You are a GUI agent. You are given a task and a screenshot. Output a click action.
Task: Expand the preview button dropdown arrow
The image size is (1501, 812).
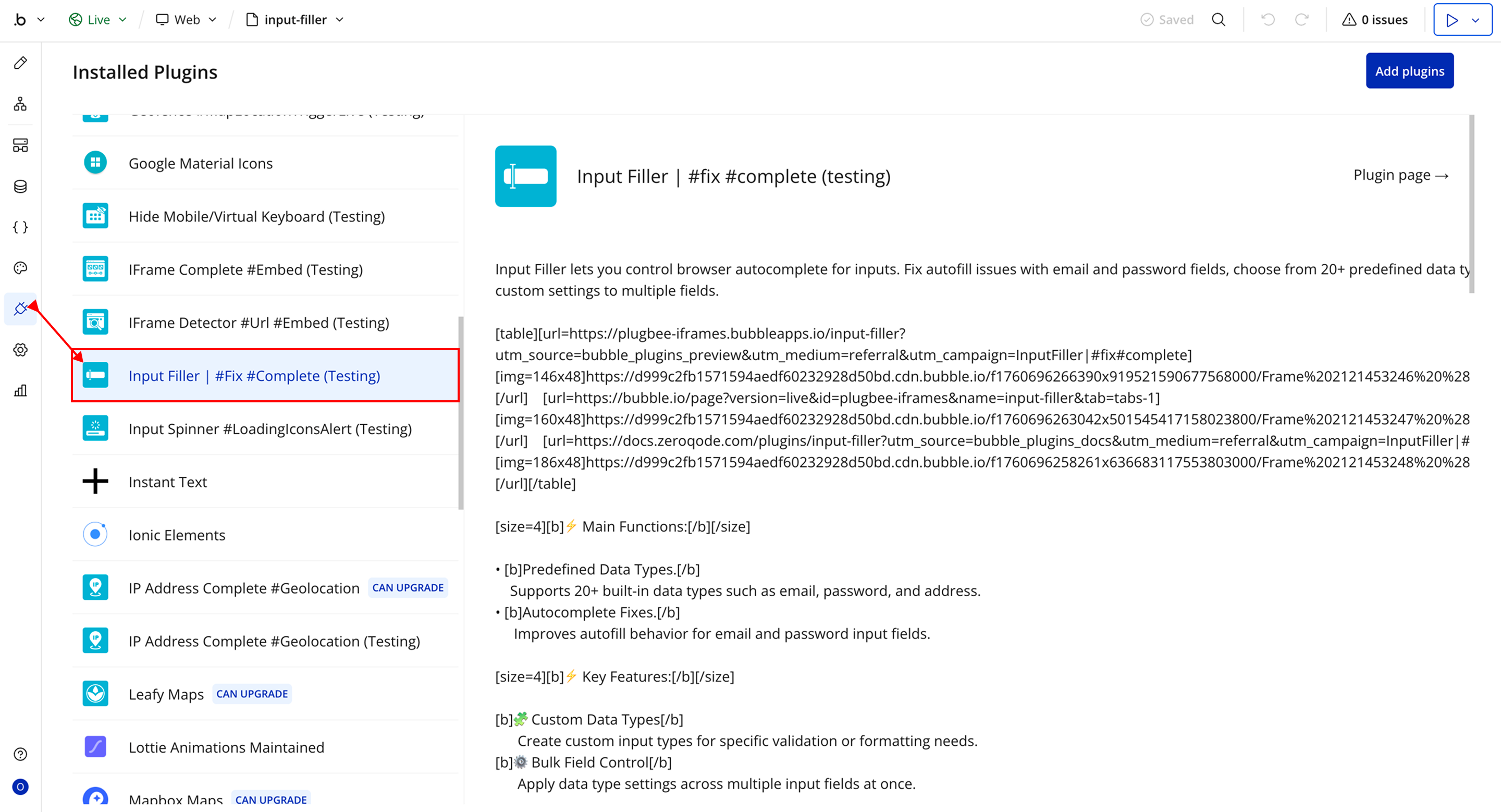1476,20
